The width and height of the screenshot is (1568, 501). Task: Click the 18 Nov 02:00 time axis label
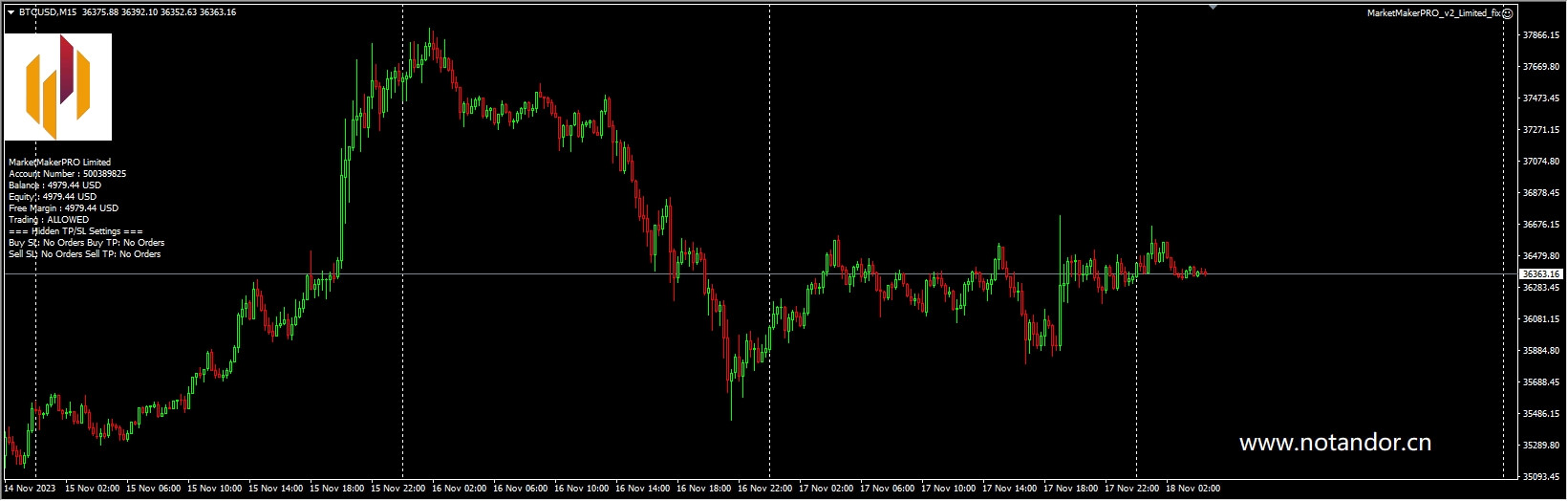[x=1193, y=489]
